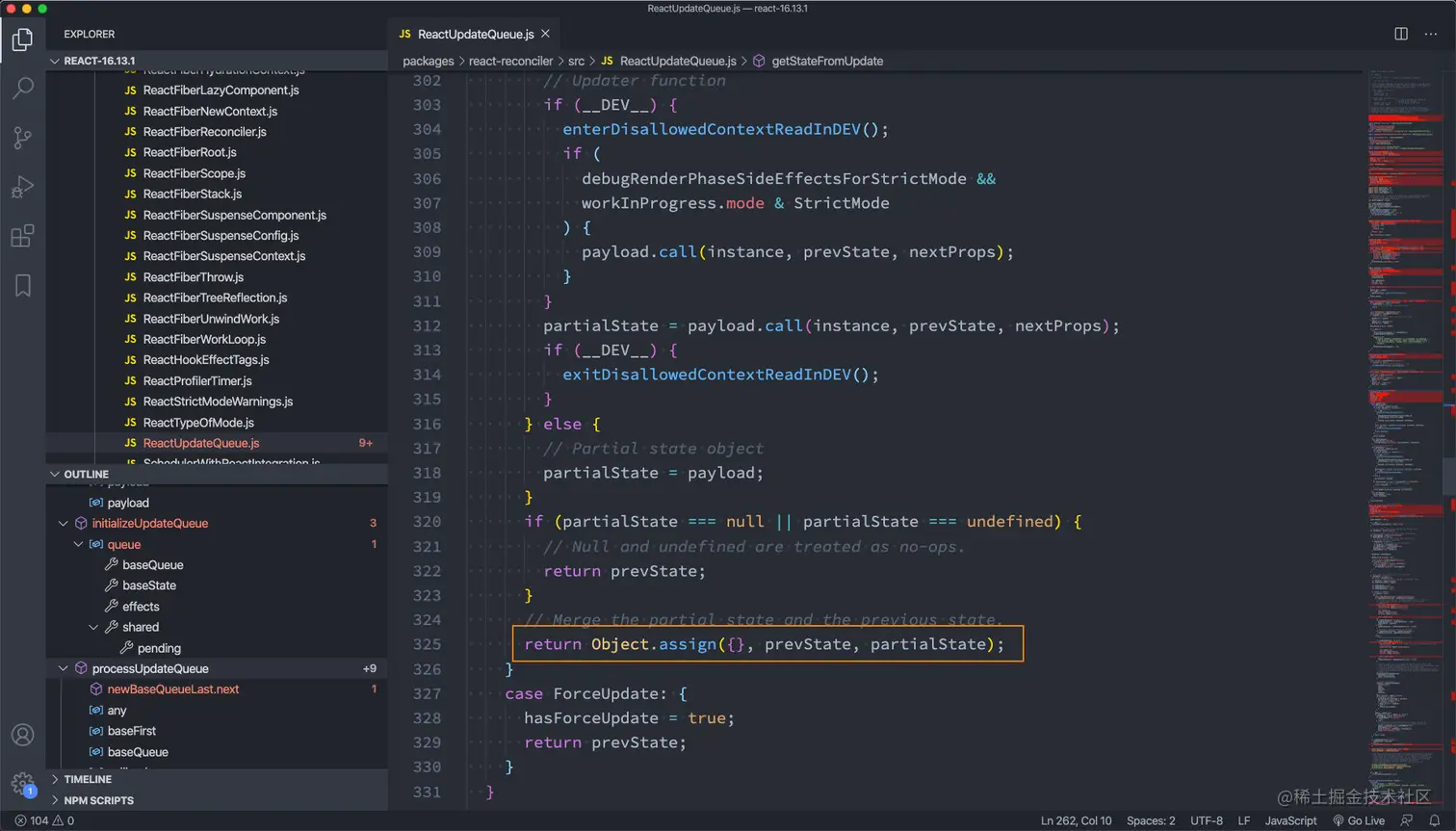
Task: Open editor More Actions ellipsis
Action: point(1431,34)
